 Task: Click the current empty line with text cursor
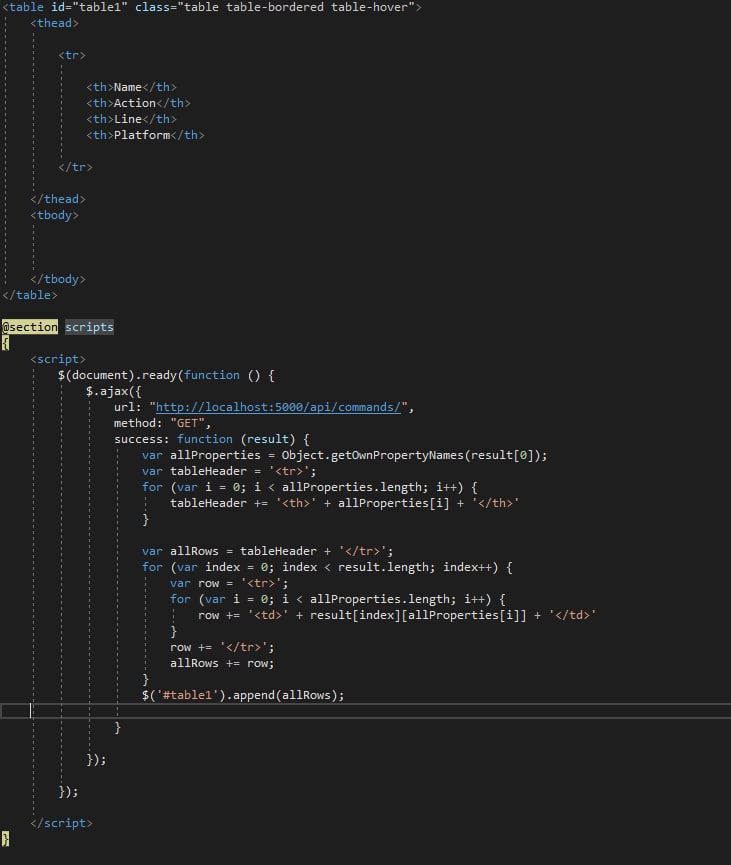365,711
